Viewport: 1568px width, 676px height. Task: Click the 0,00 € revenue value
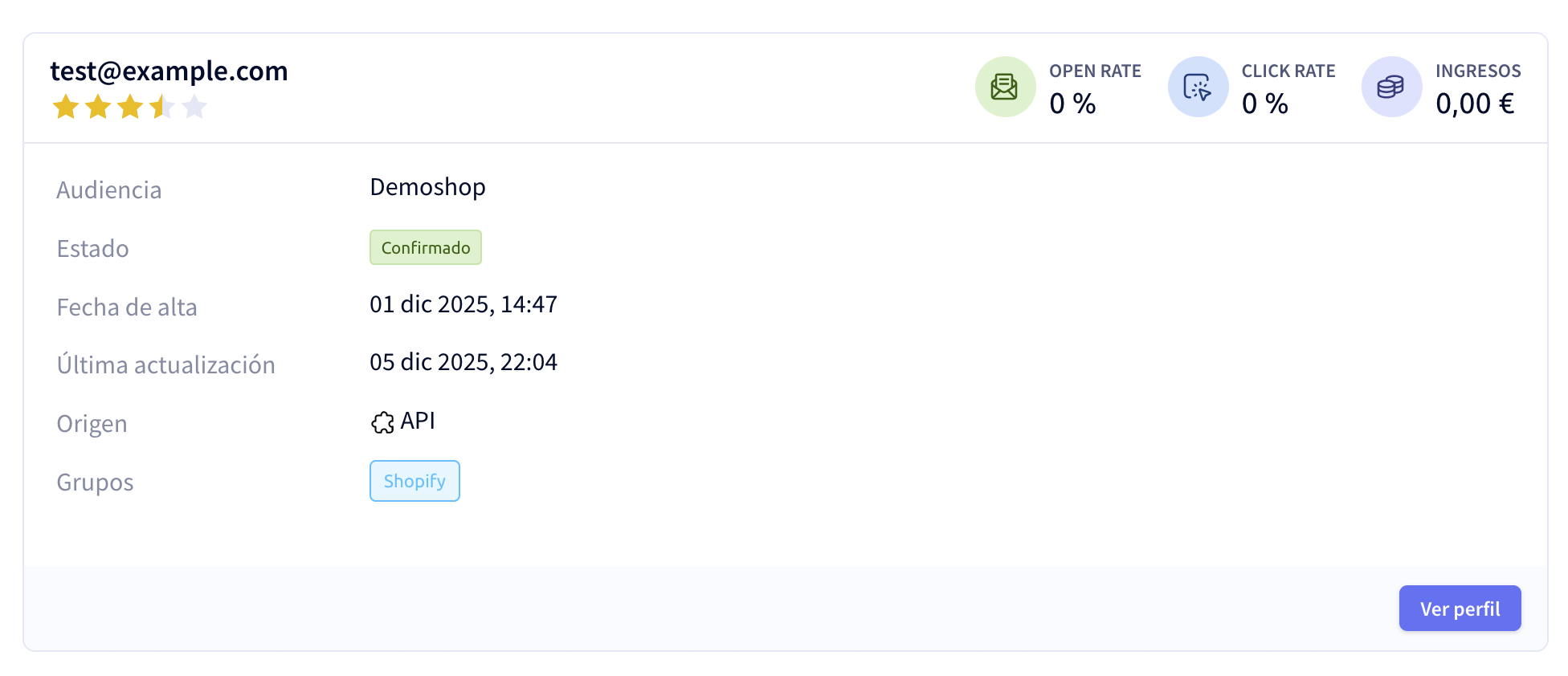1475,104
